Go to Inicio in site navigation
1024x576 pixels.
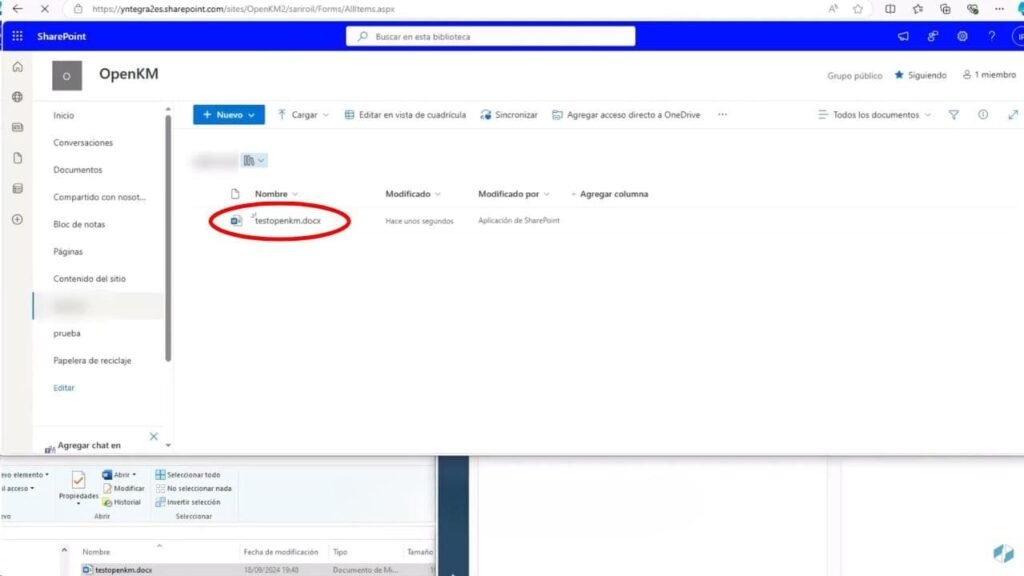coord(63,116)
